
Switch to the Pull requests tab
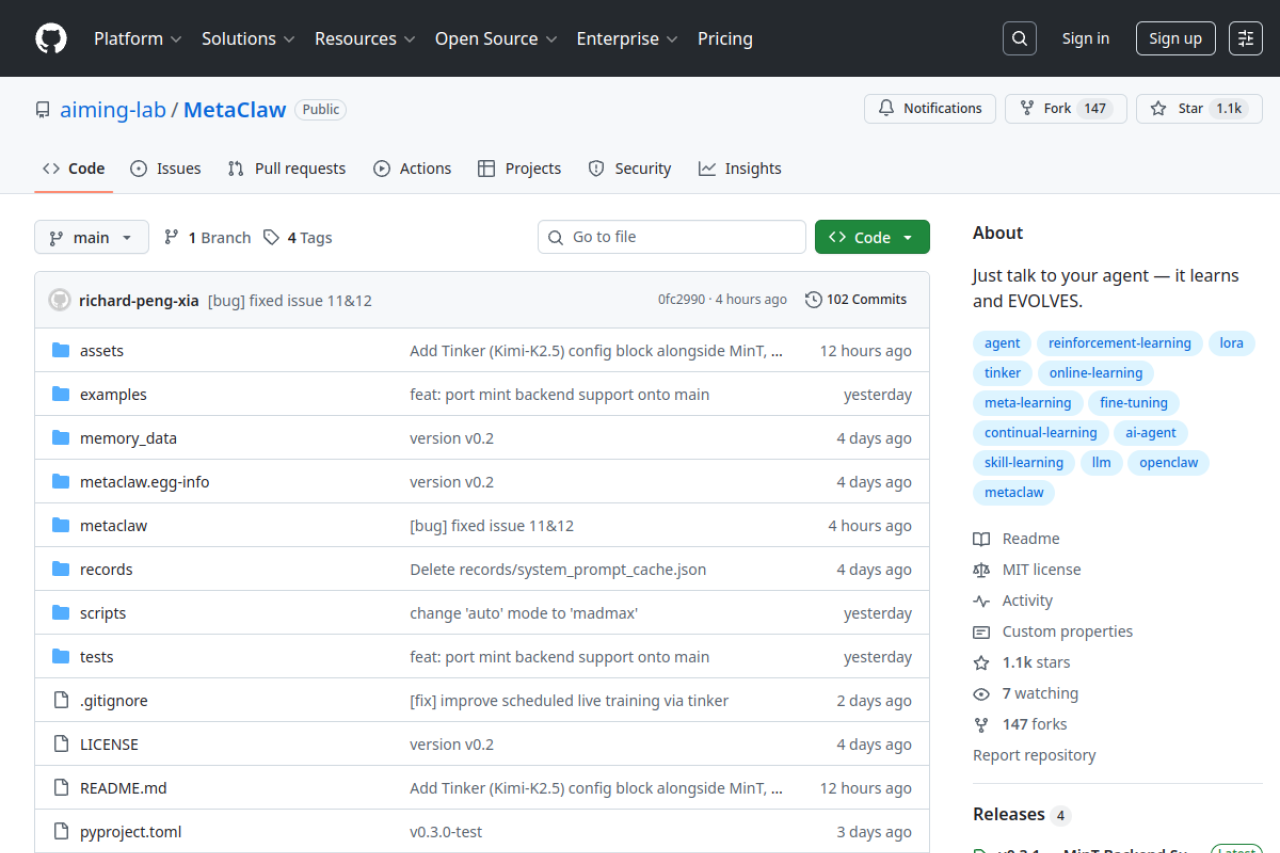pos(287,169)
